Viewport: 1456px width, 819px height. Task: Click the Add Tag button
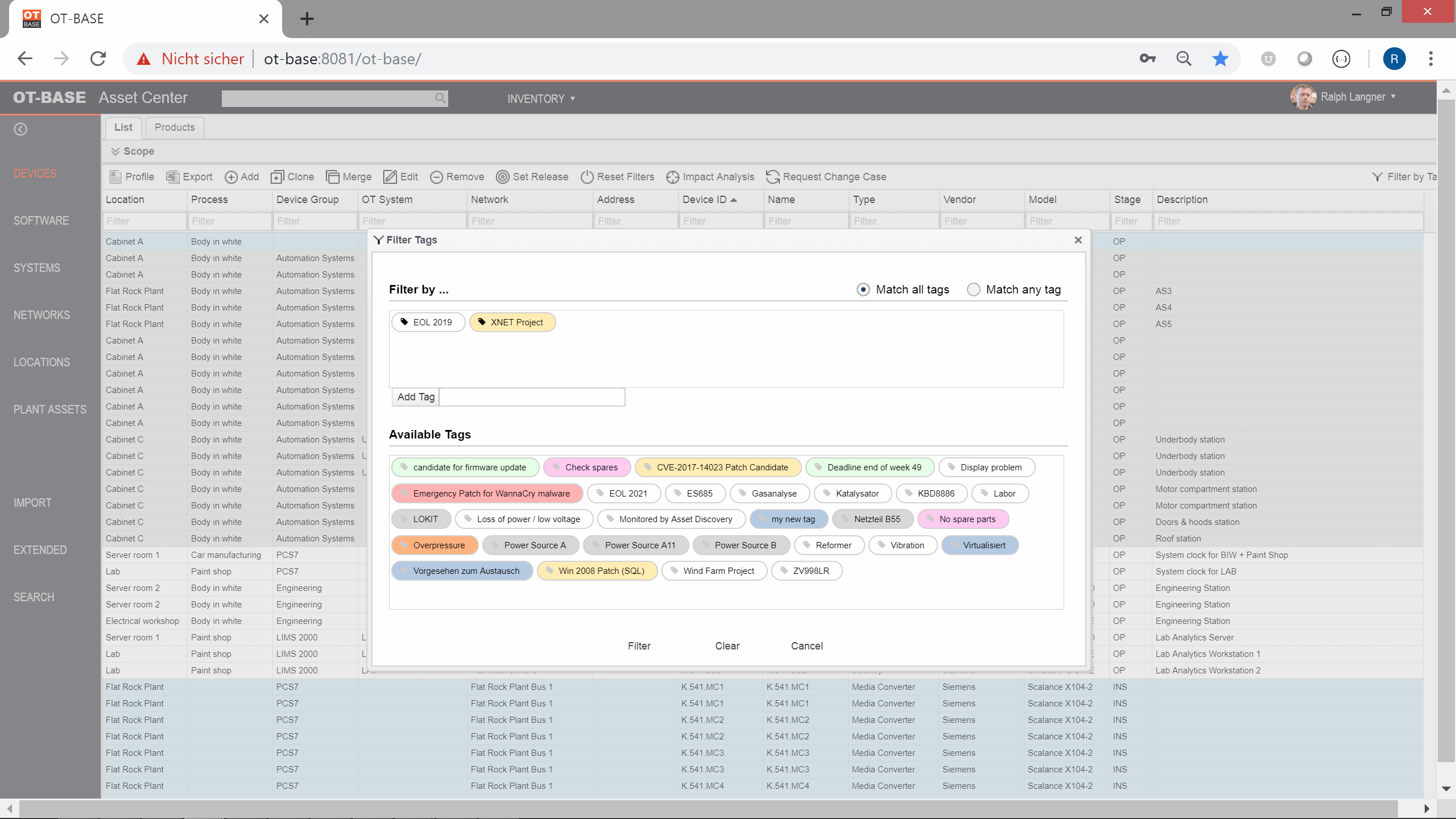[416, 397]
